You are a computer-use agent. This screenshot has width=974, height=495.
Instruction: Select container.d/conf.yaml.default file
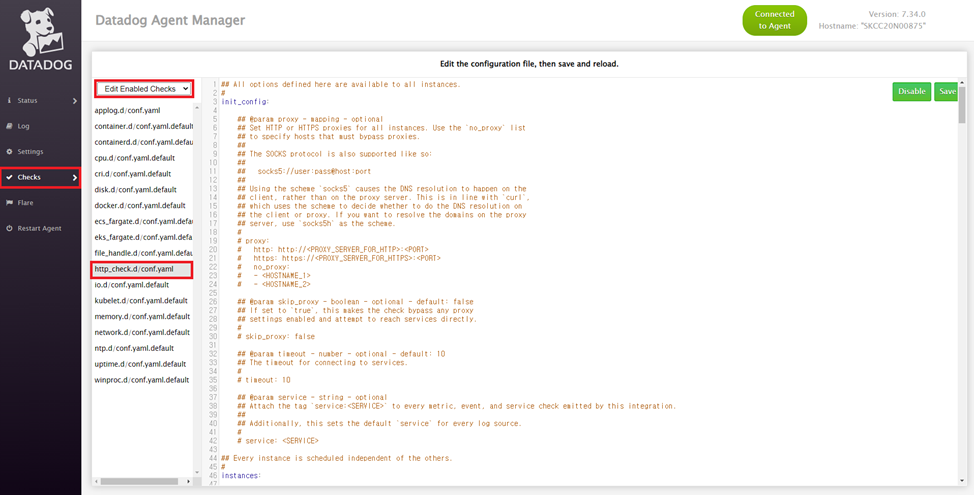(x=143, y=126)
